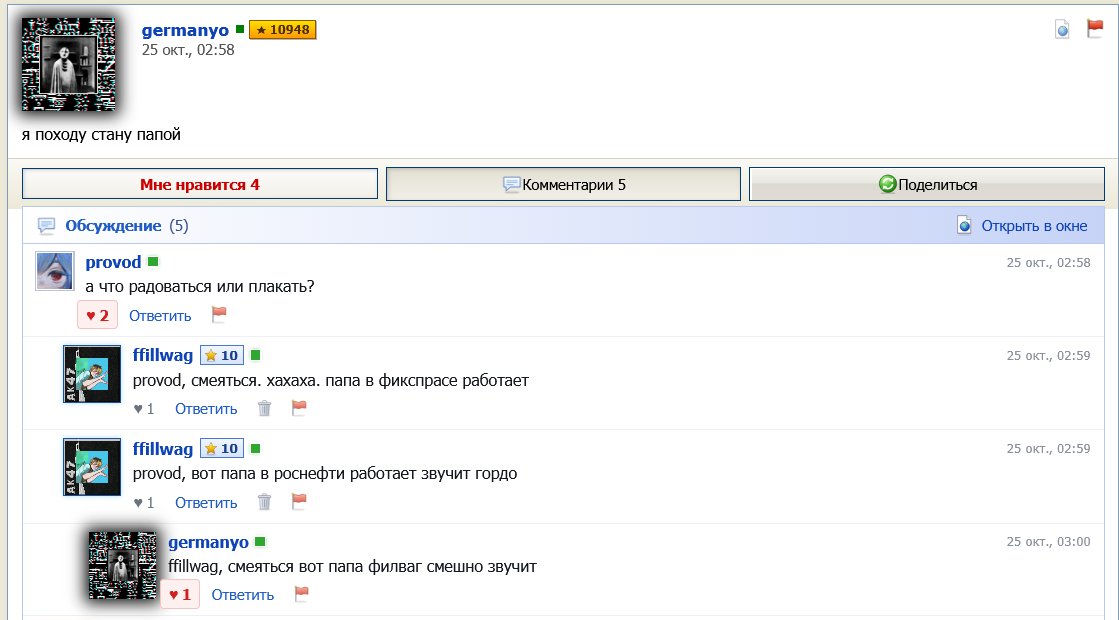
Task: Reply to provod's comment with Ответить
Action: coord(160,316)
